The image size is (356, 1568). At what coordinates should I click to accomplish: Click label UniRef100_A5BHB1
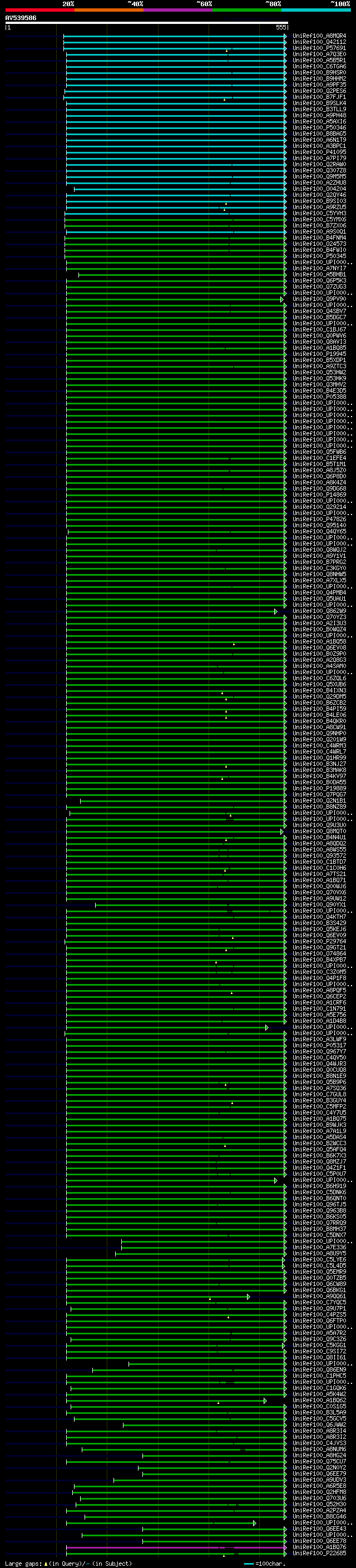(319, 275)
